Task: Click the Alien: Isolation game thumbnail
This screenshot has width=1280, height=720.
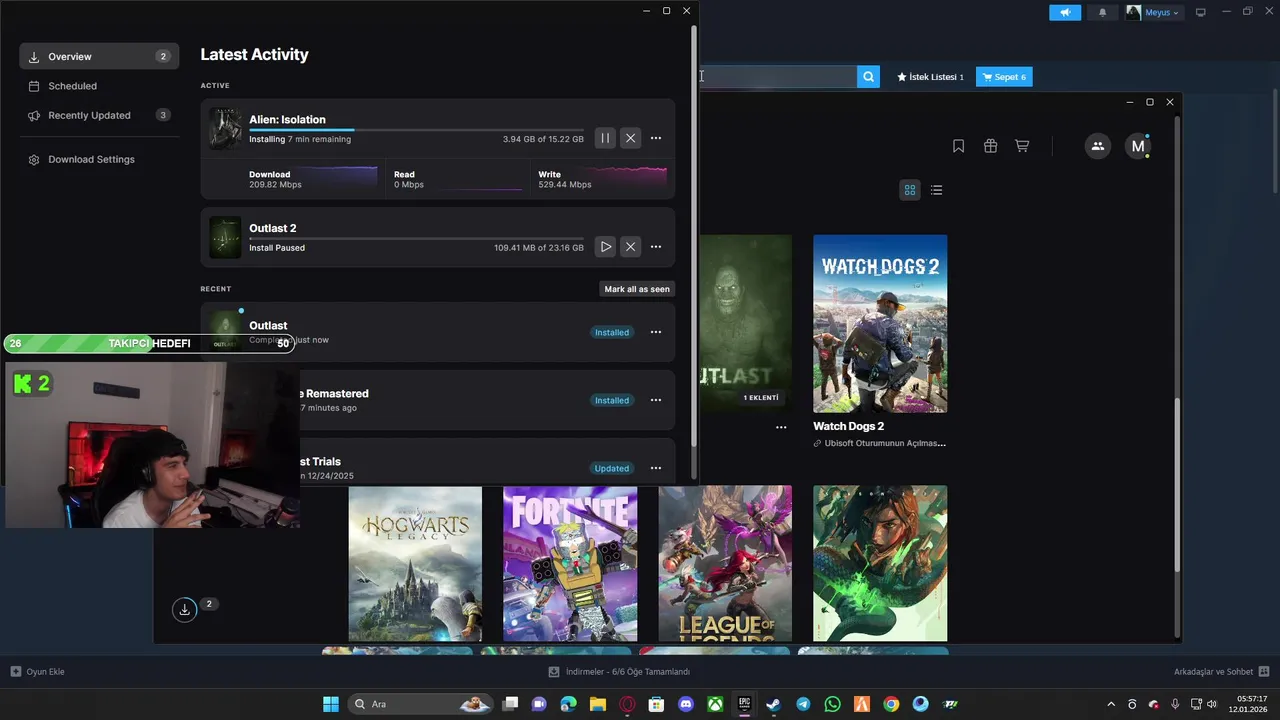Action: coord(225,129)
